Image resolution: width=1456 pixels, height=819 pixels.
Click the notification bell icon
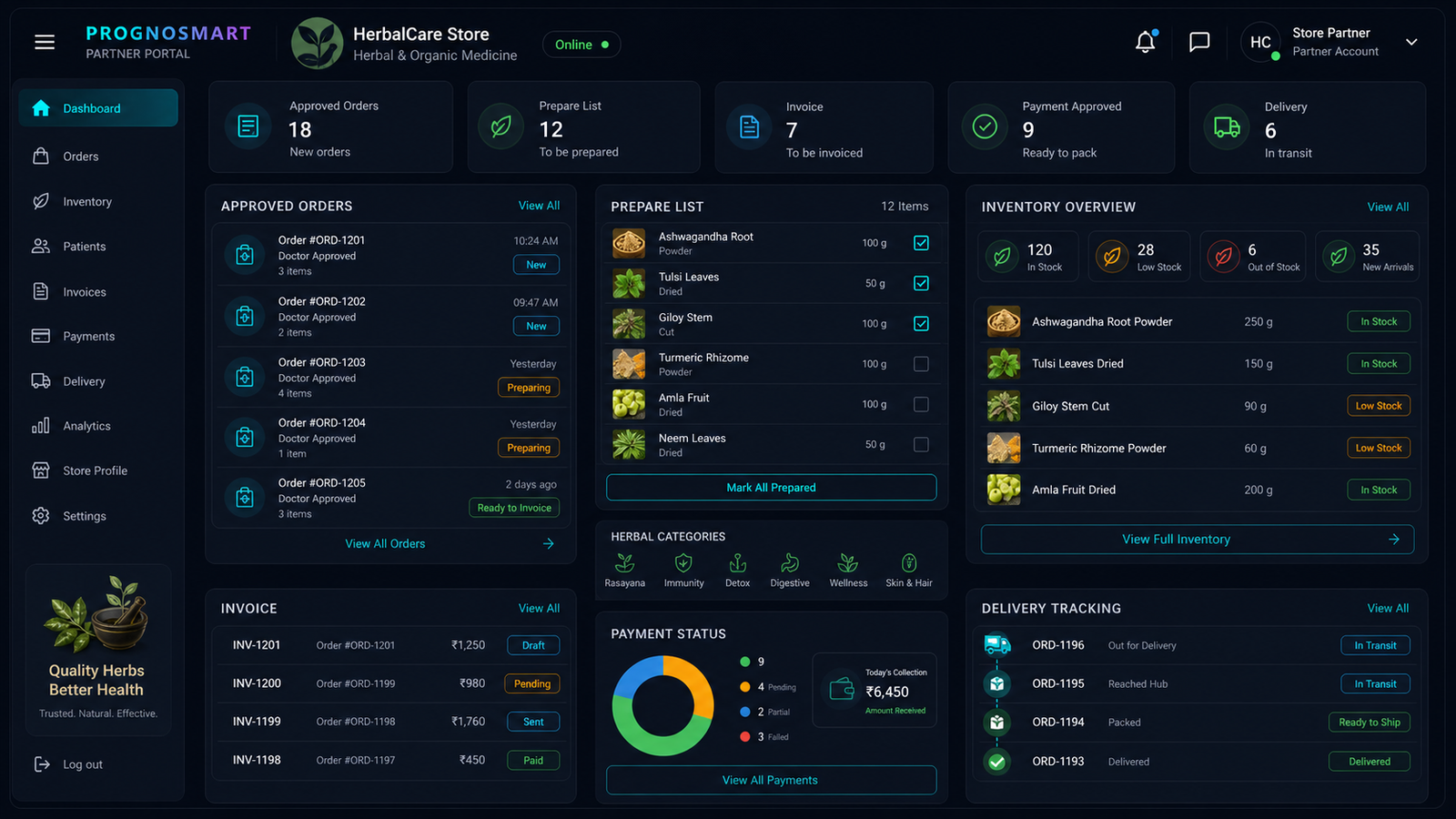(1146, 42)
